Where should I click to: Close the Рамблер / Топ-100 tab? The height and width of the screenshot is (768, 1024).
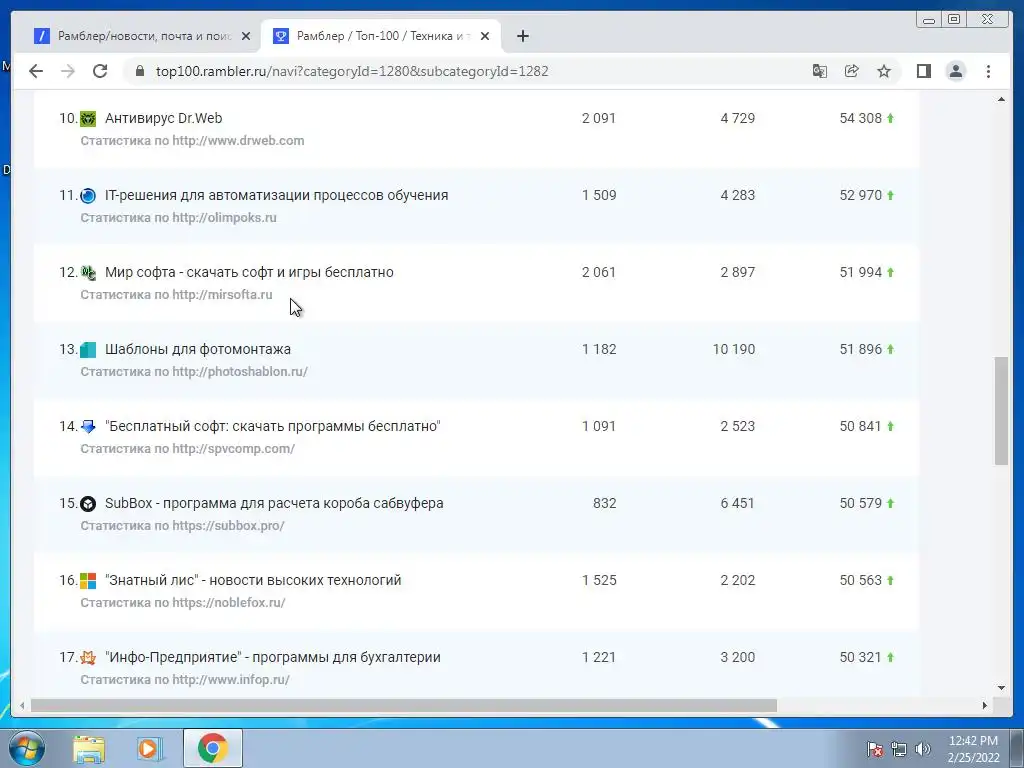[x=485, y=36]
